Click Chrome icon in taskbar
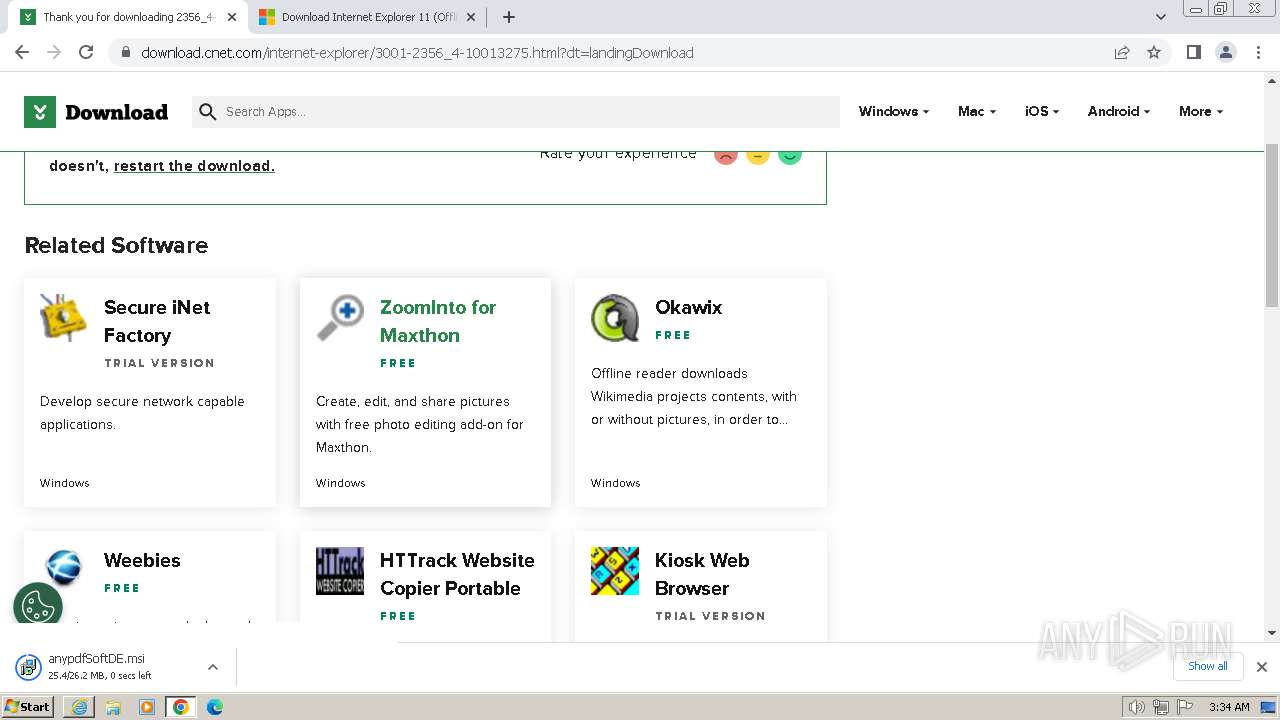Image resolution: width=1280 pixels, height=720 pixels. click(x=181, y=707)
